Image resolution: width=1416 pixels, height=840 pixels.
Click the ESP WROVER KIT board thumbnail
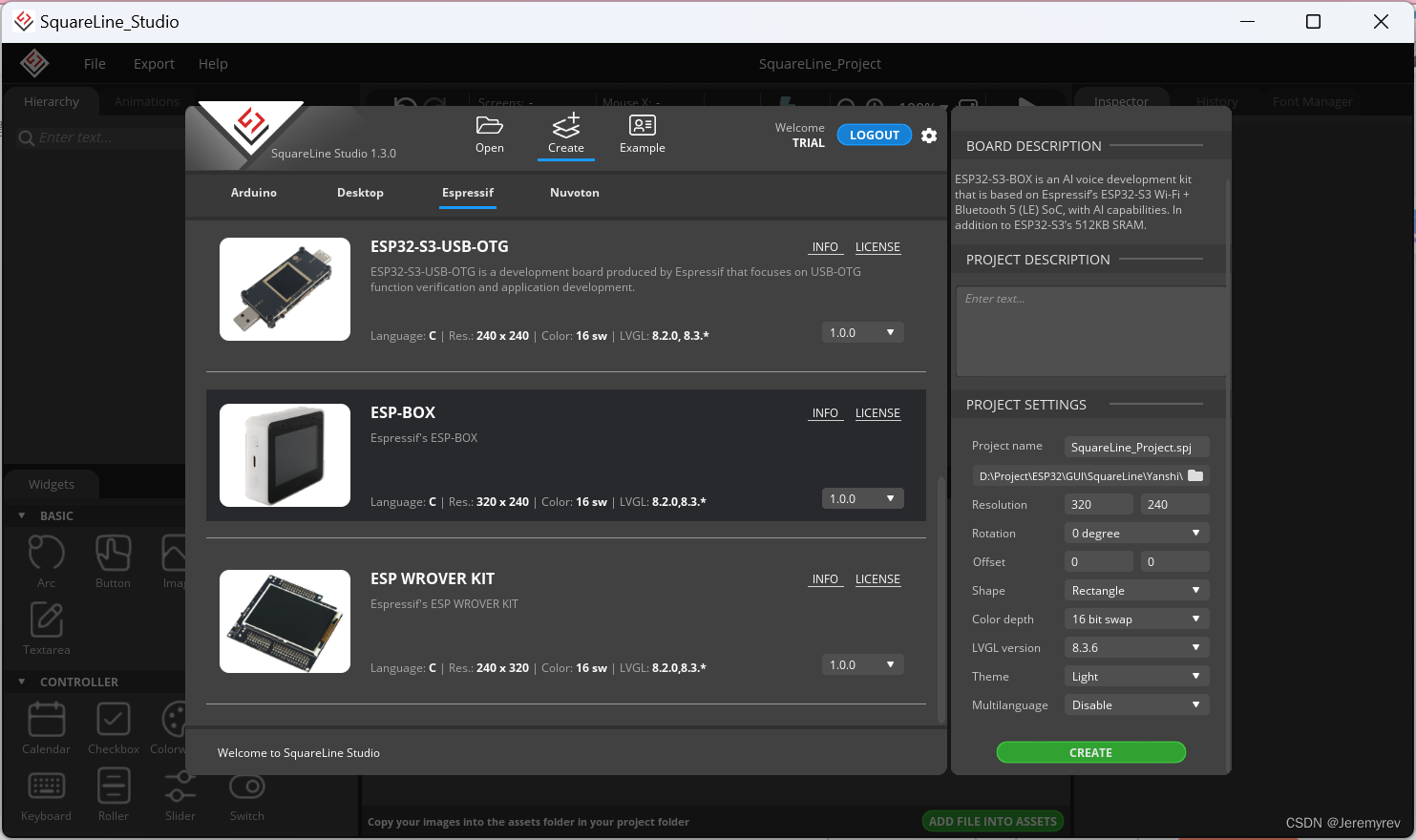point(285,621)
